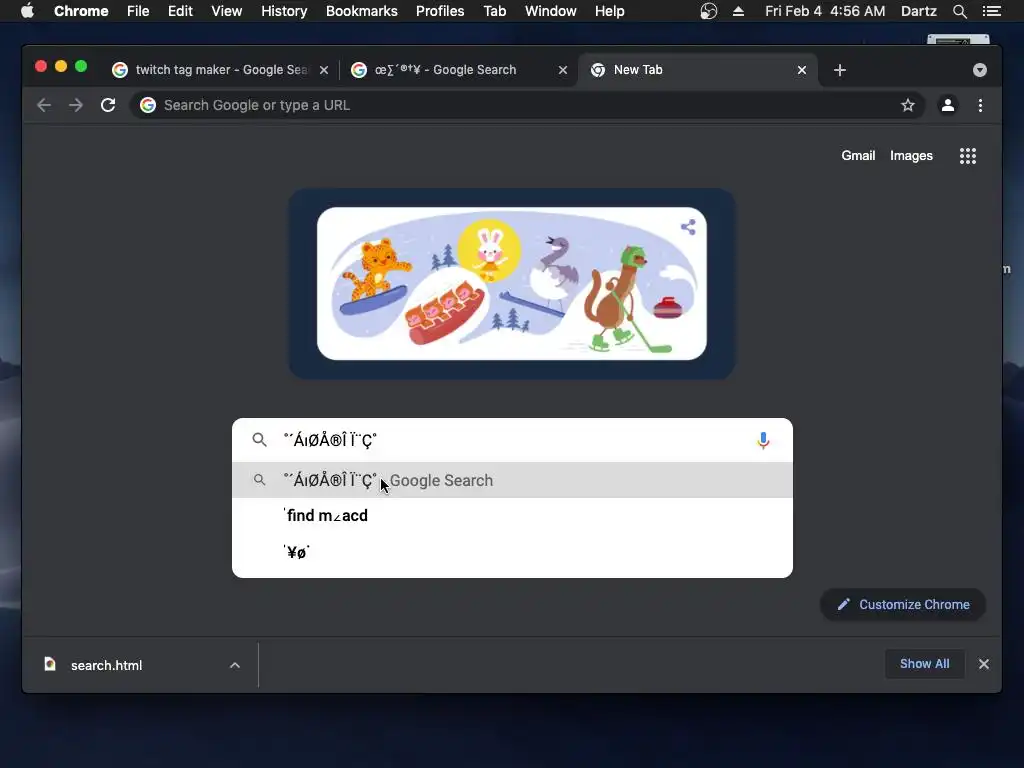Choose the '¥ø' suggestion
Screen dimensions: 1024x768
click(512, 552)
